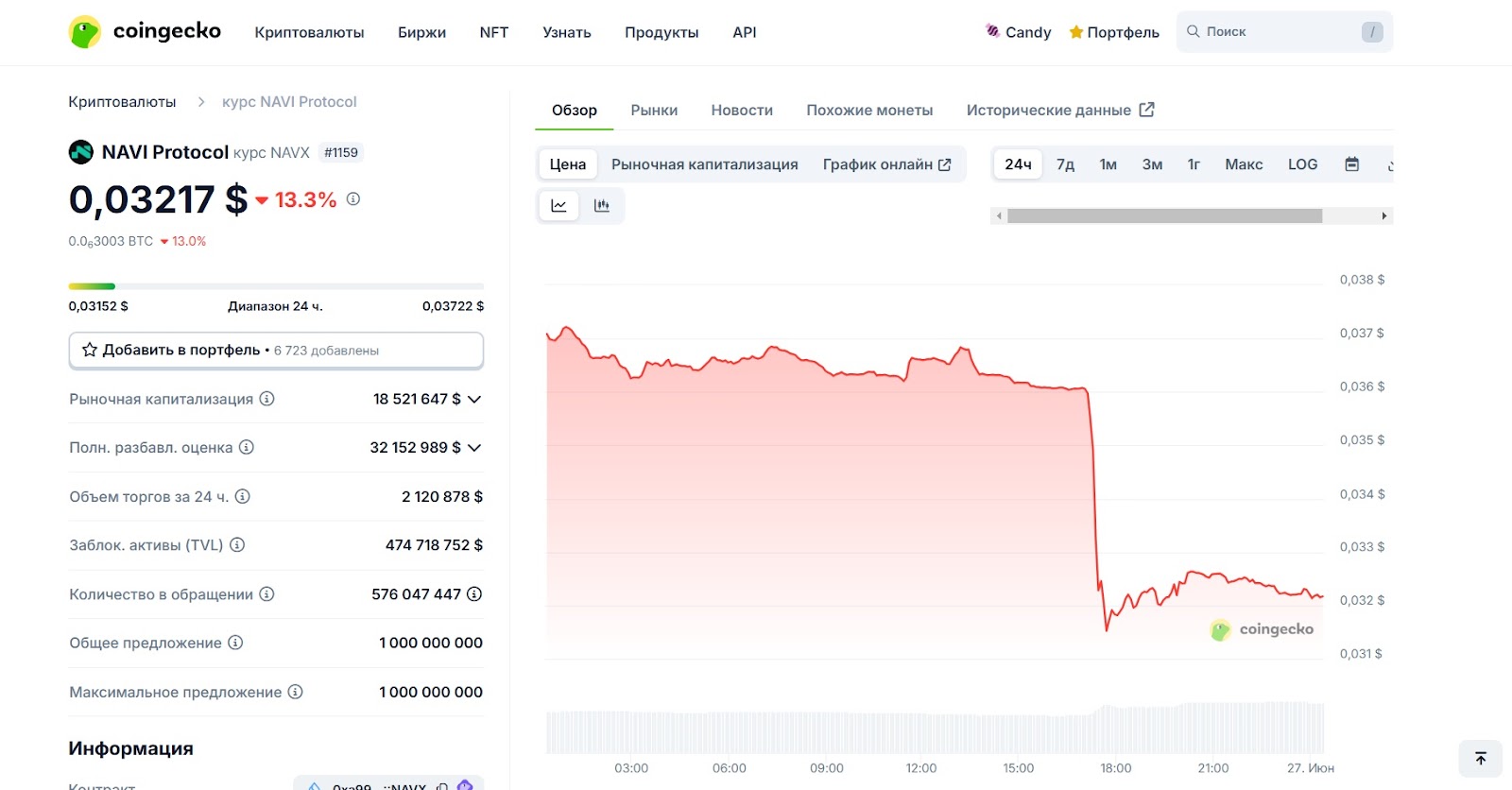Click scrollbar right arrow under time ranges
Viewport: 1512px width, 790px height.
click(1384, 216)
